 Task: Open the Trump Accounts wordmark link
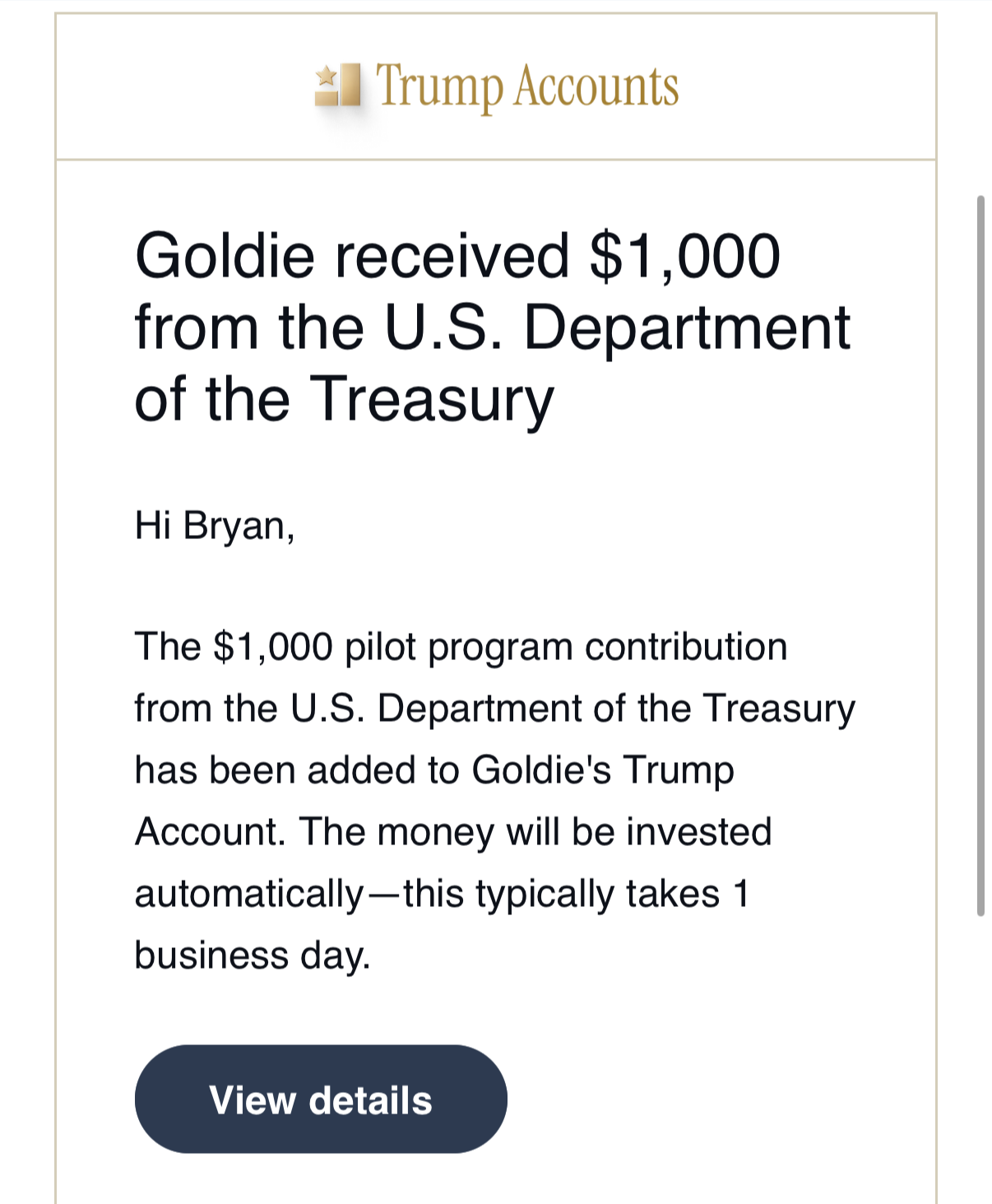527,86
